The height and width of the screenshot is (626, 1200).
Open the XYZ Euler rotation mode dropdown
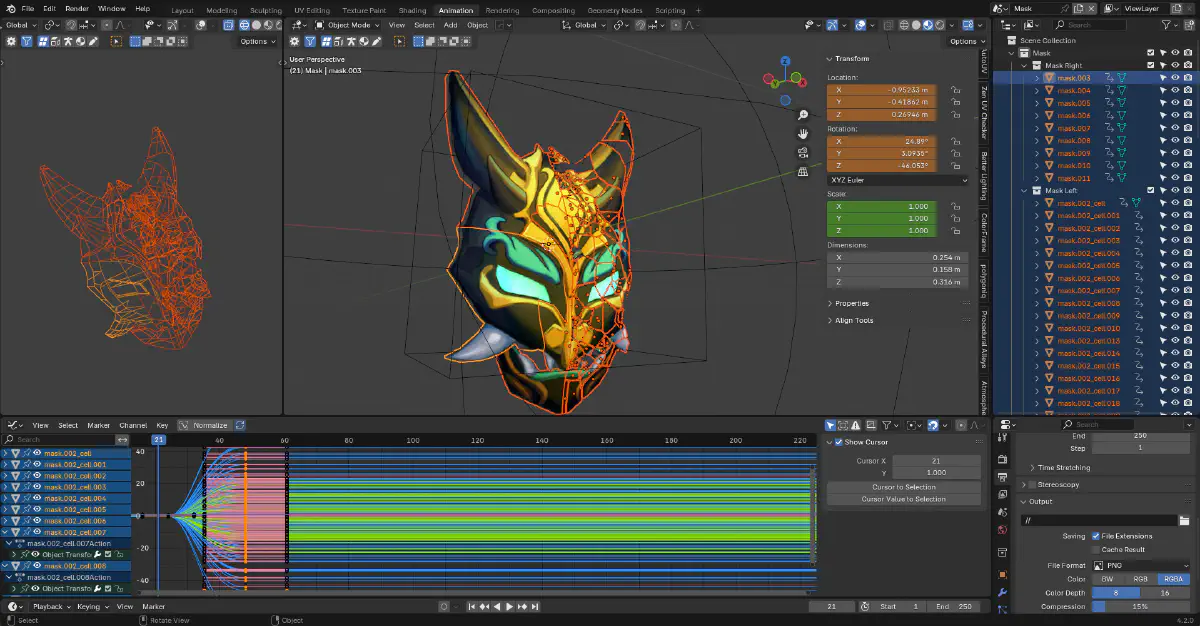[898, 180]
